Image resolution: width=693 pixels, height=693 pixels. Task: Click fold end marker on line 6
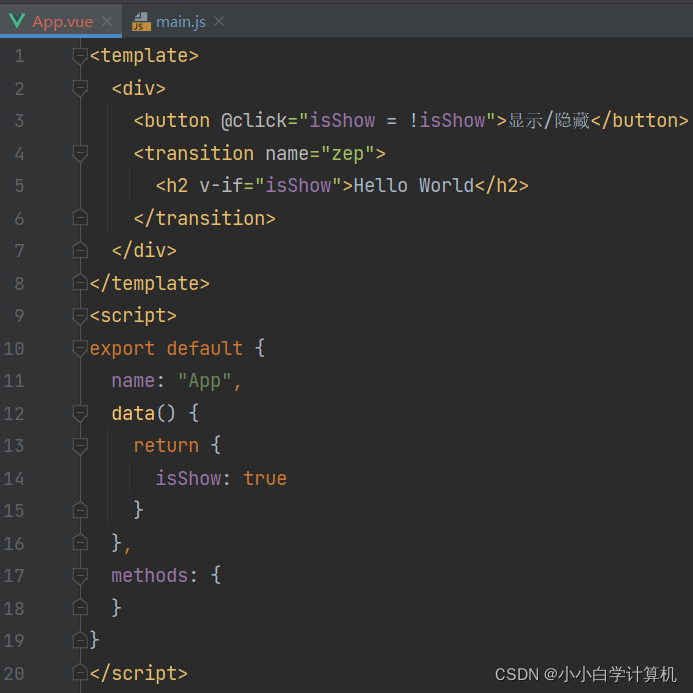tap(80, 217)
